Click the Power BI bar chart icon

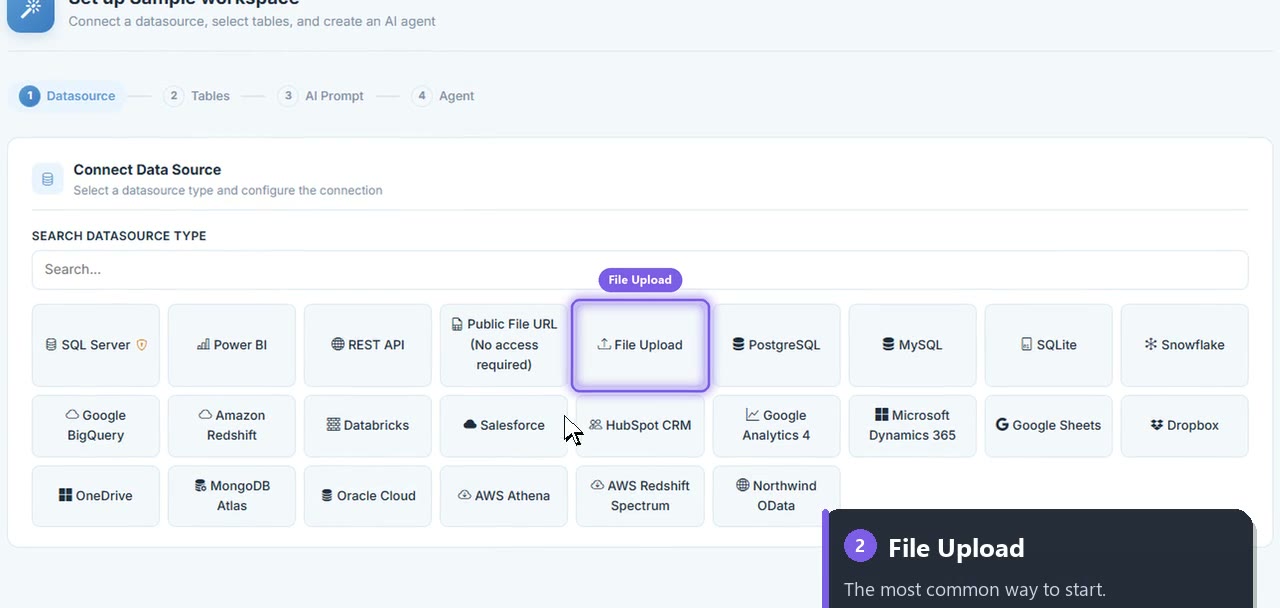click(203, 345)
